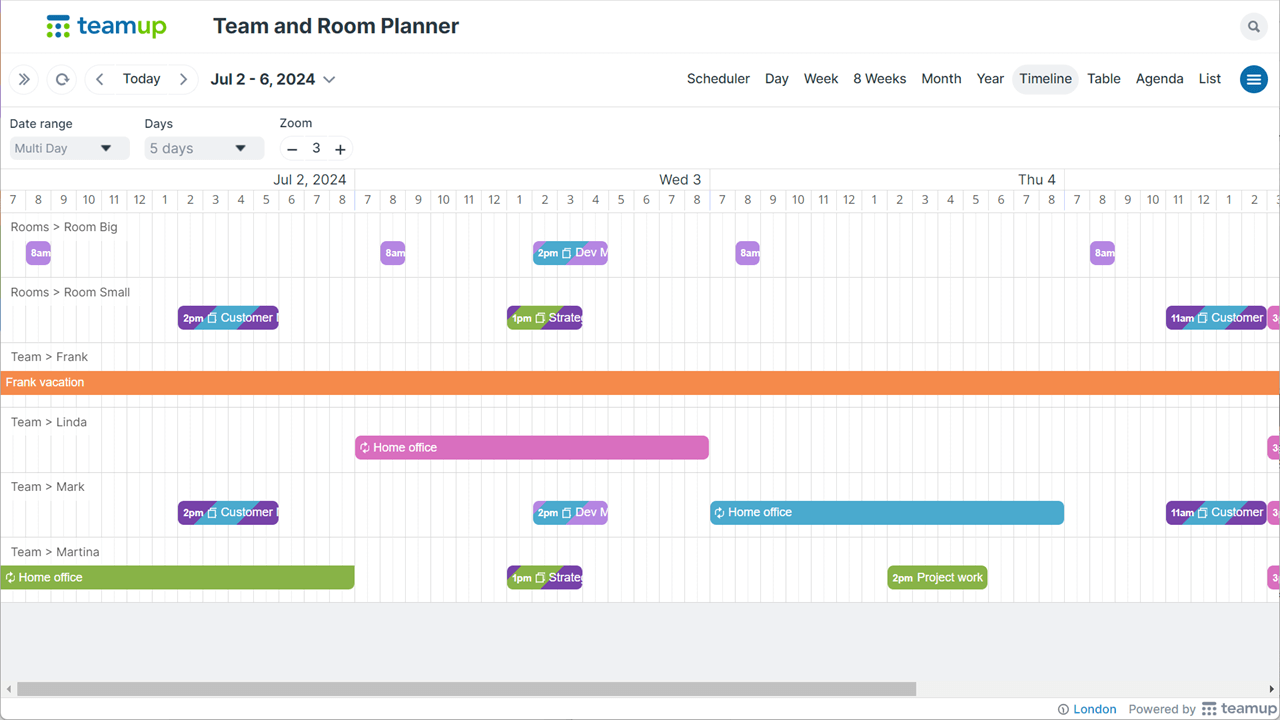The width and height of the screenshot is (1280, 720).
Task: Switch to the Agenda view
Action: point(1159,79)
